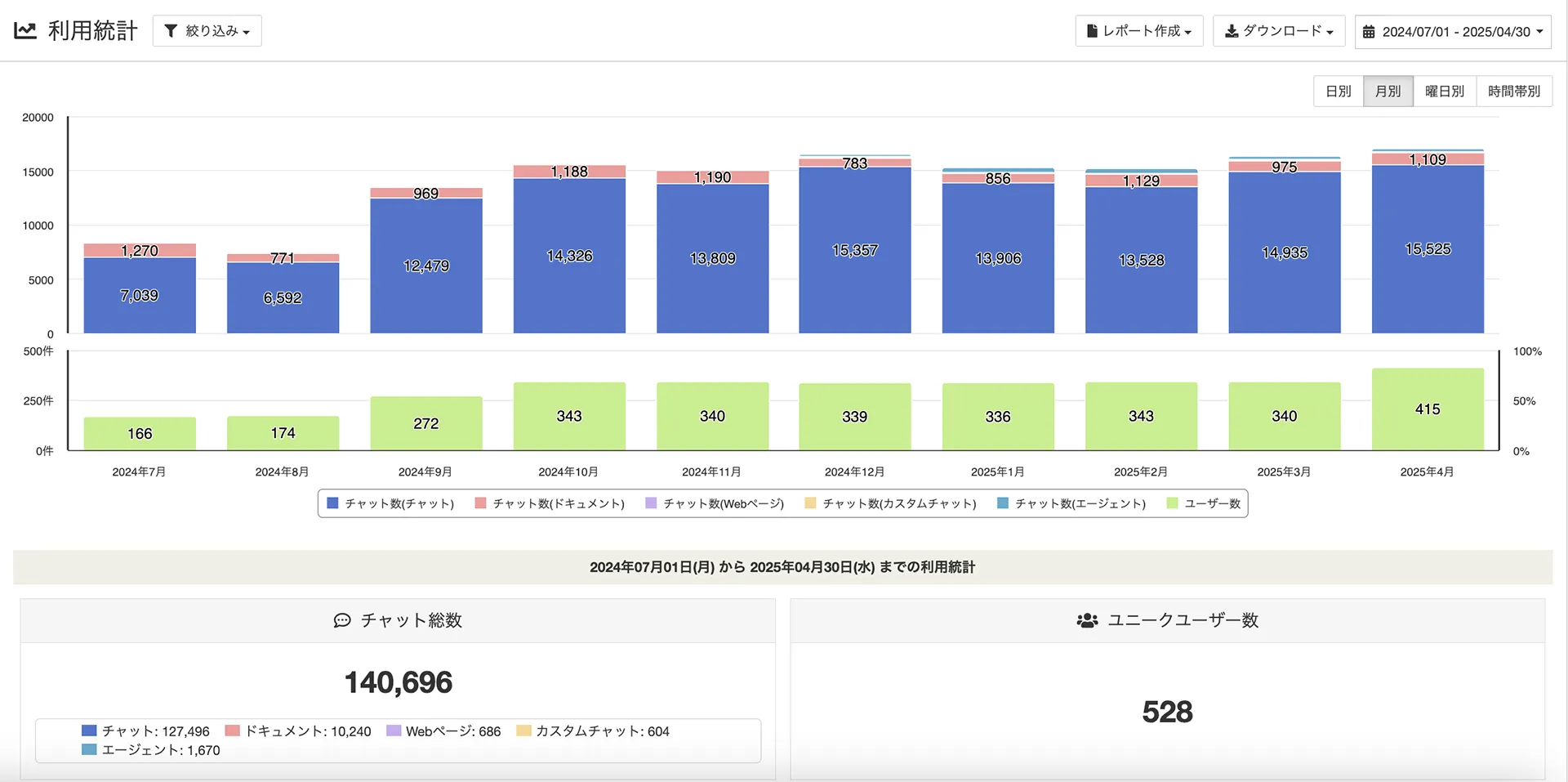This screenshot has height=782, width=1568.
Task: Click the pink document segment labeled 1,188
Action: tap(569, 172)
